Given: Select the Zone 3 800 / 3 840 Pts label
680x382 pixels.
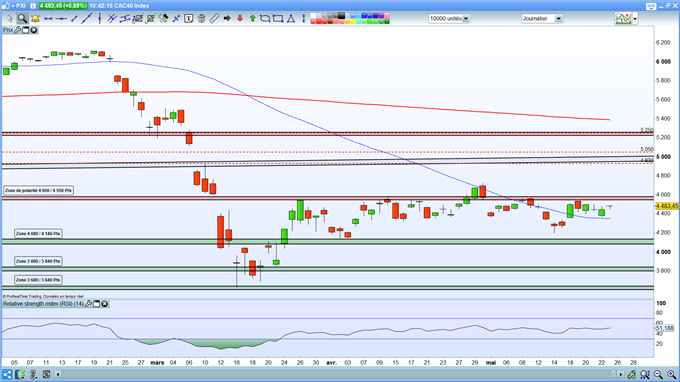Looking at the screenshot, I should tap(38, 261).
